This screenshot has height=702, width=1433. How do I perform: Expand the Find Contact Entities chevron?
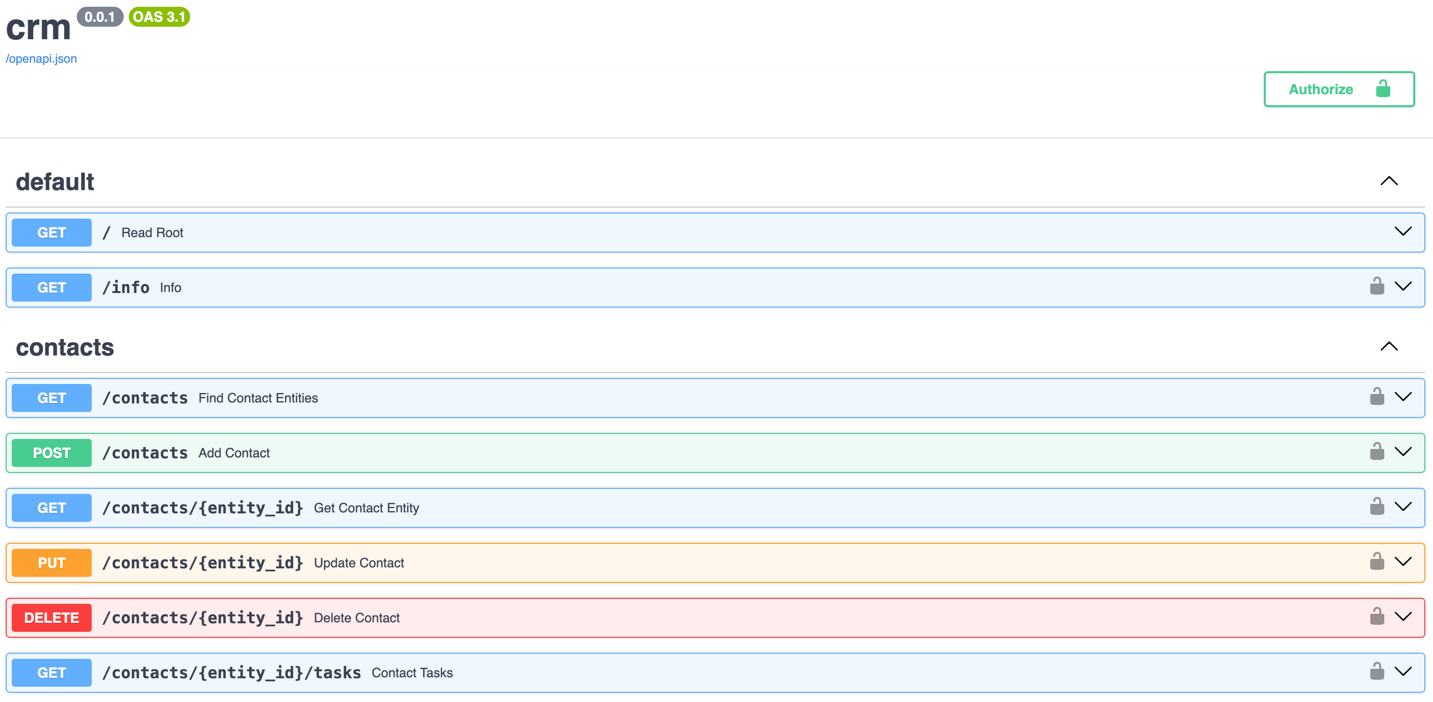(x=1403, y=397)
